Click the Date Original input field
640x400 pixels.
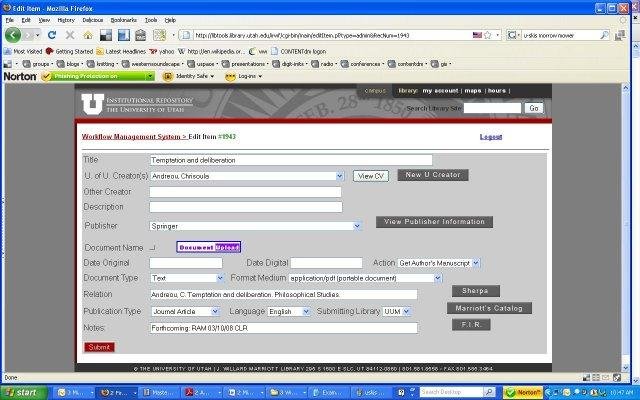[x=186, y=263]
